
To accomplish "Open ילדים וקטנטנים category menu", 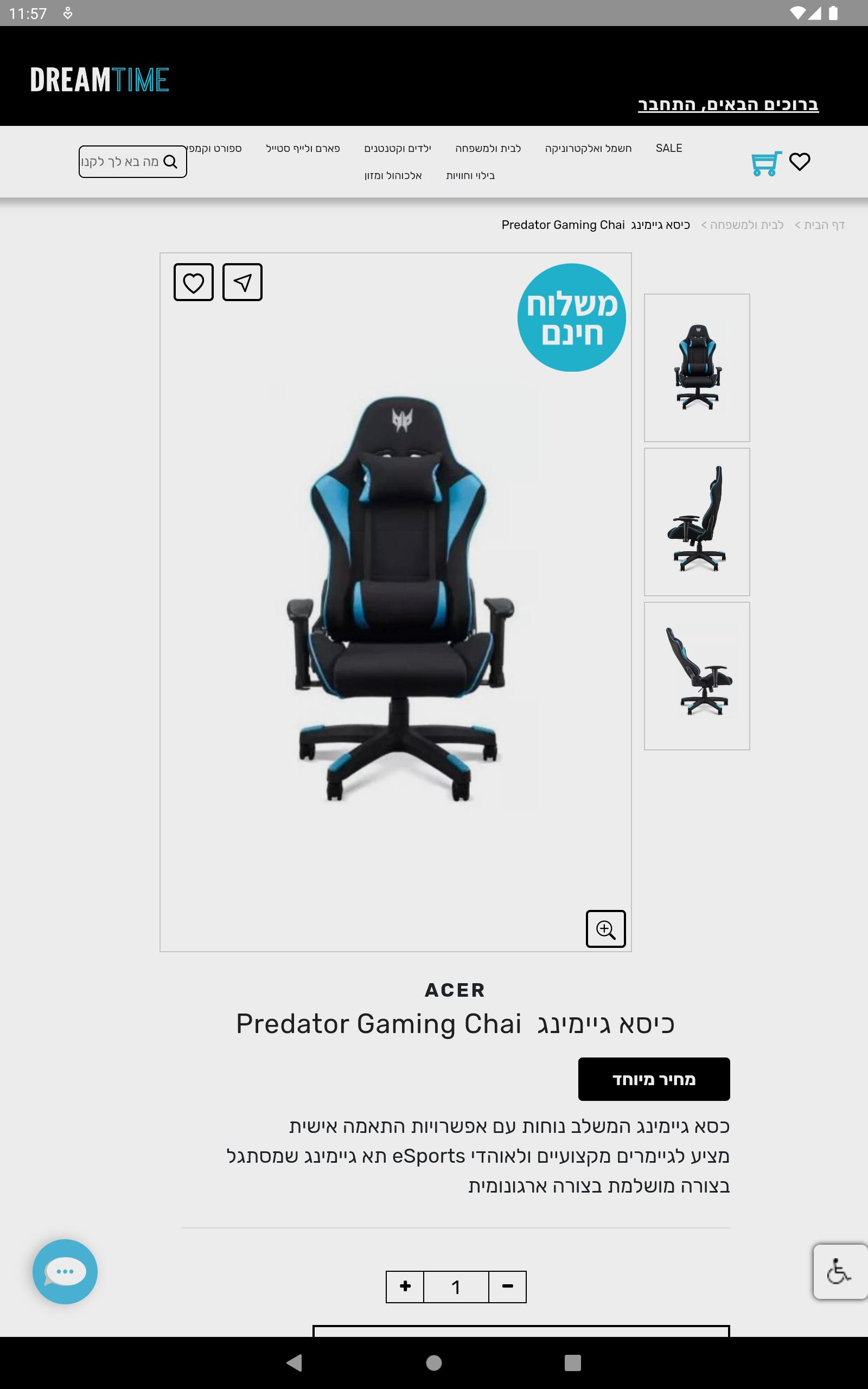I will [397, 149].
